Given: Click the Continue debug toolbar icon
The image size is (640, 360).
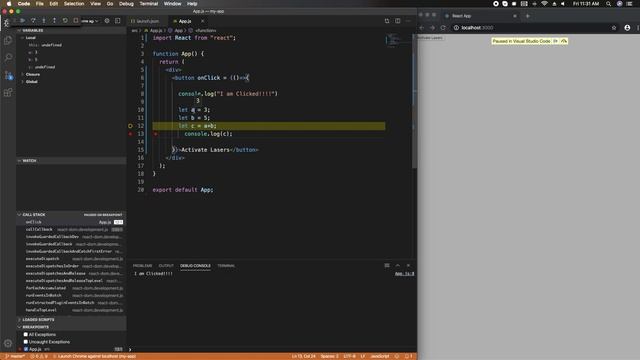Looking at the screenshot, I should point(22,20).
